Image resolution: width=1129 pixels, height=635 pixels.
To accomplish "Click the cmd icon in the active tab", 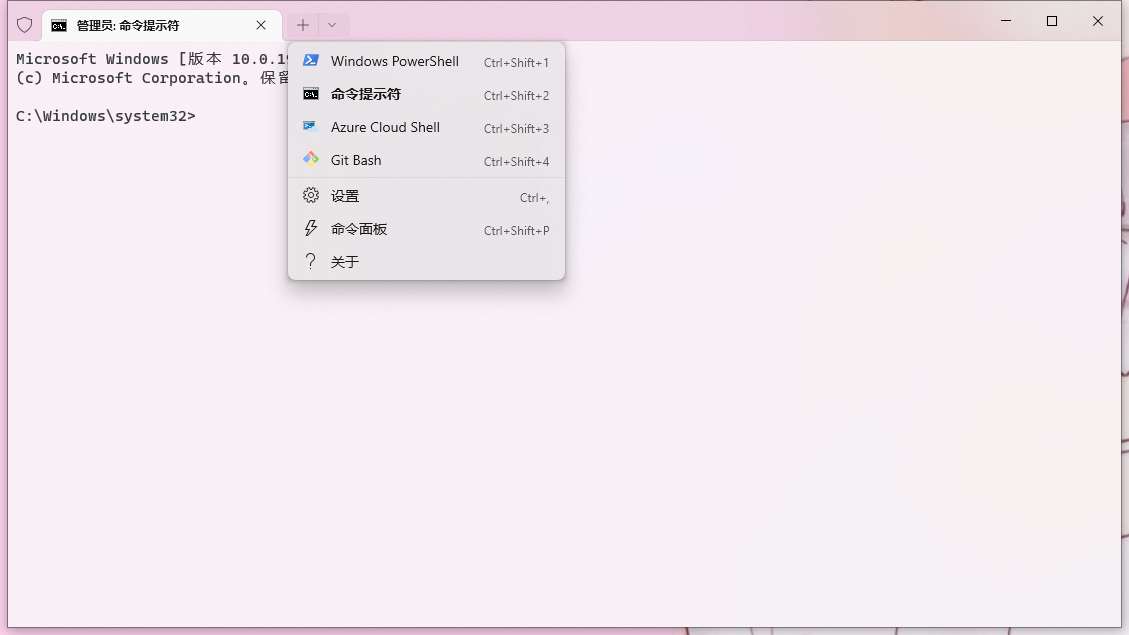I will point(59,25).
